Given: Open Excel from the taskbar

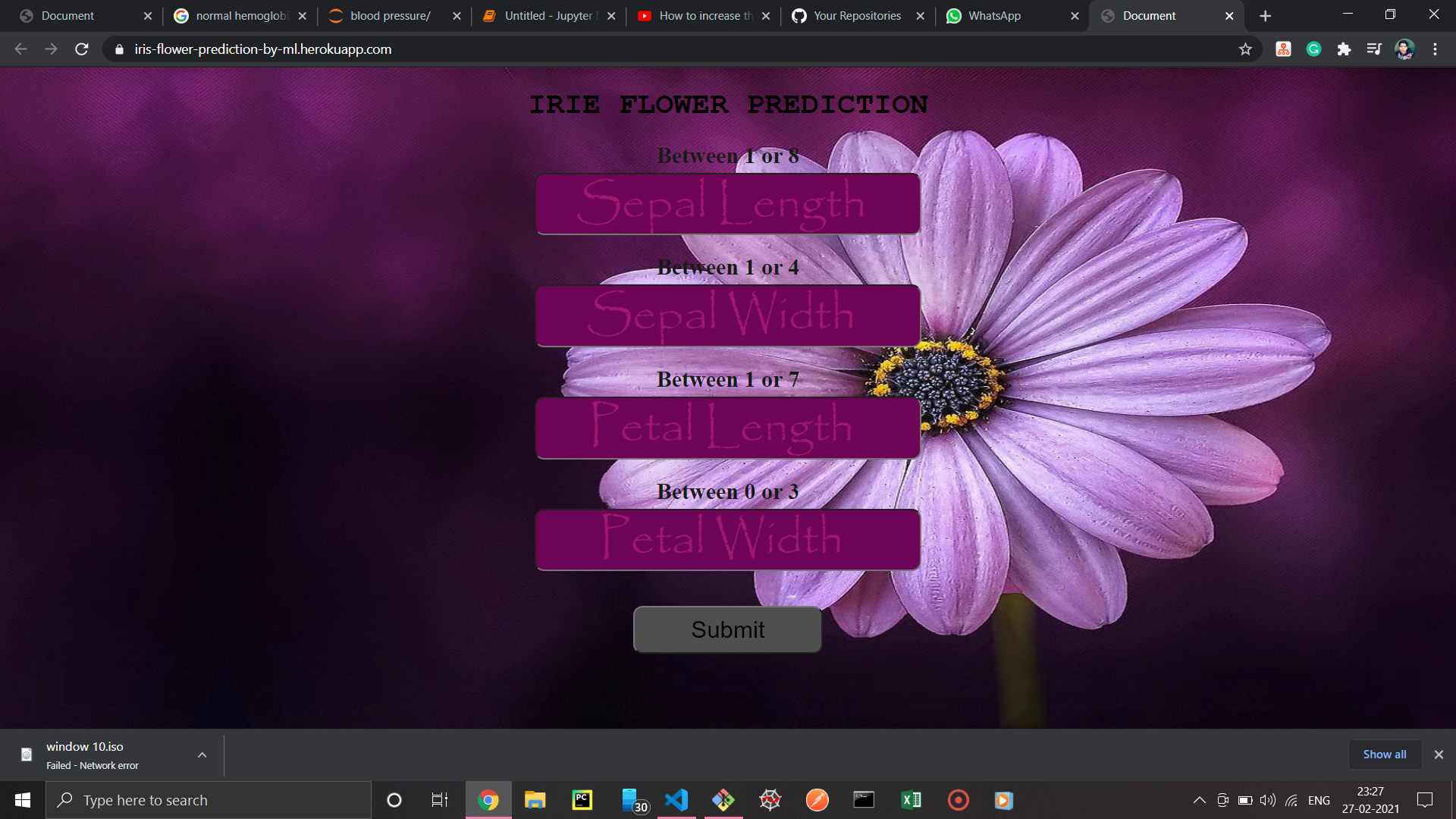Looking at the screenshot, I should pyautogui.click(x=912, y=800).
